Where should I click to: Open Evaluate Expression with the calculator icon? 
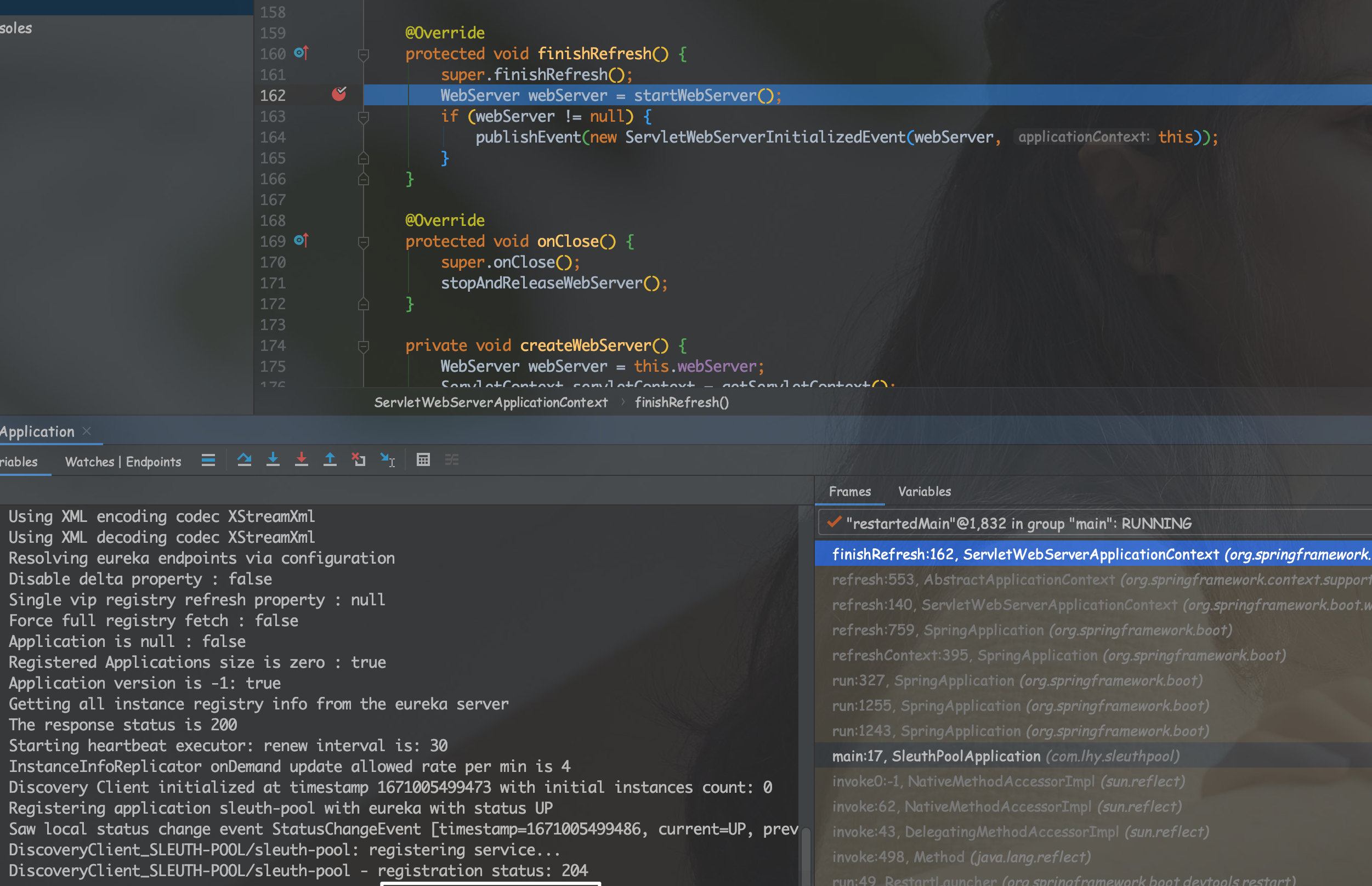(x=423, y=459)
